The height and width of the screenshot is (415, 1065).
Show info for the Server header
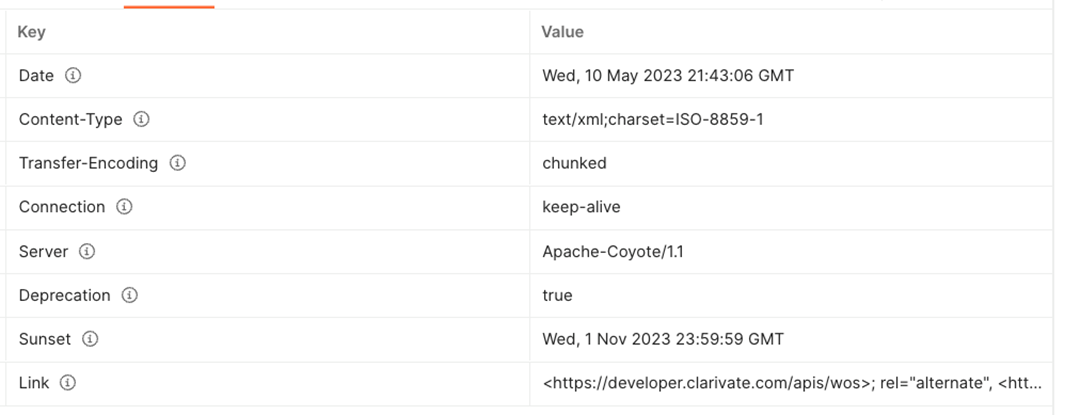click(x=87, y=251)
